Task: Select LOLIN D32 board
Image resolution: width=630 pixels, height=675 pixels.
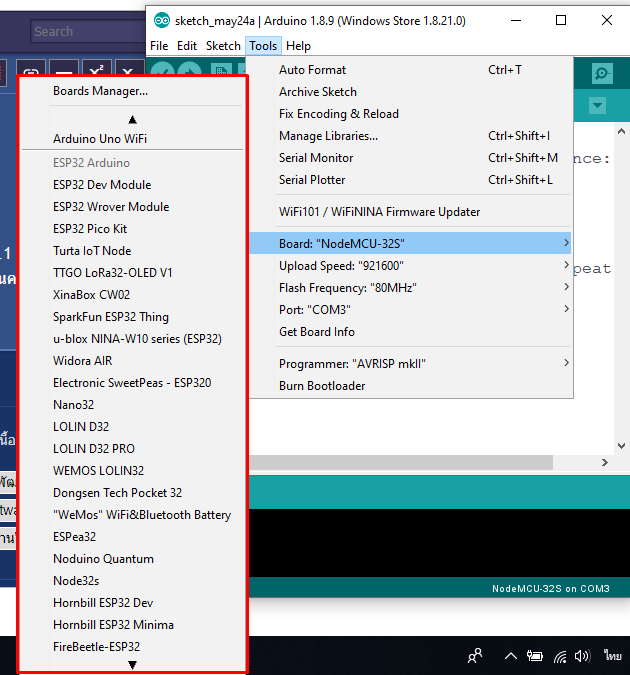Action: click(133, 427)
